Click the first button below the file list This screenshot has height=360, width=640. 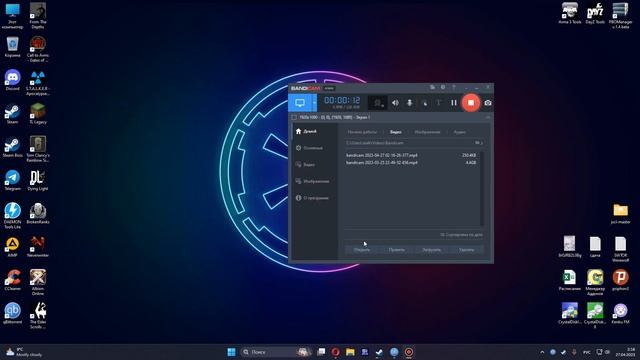coord(362,249)
